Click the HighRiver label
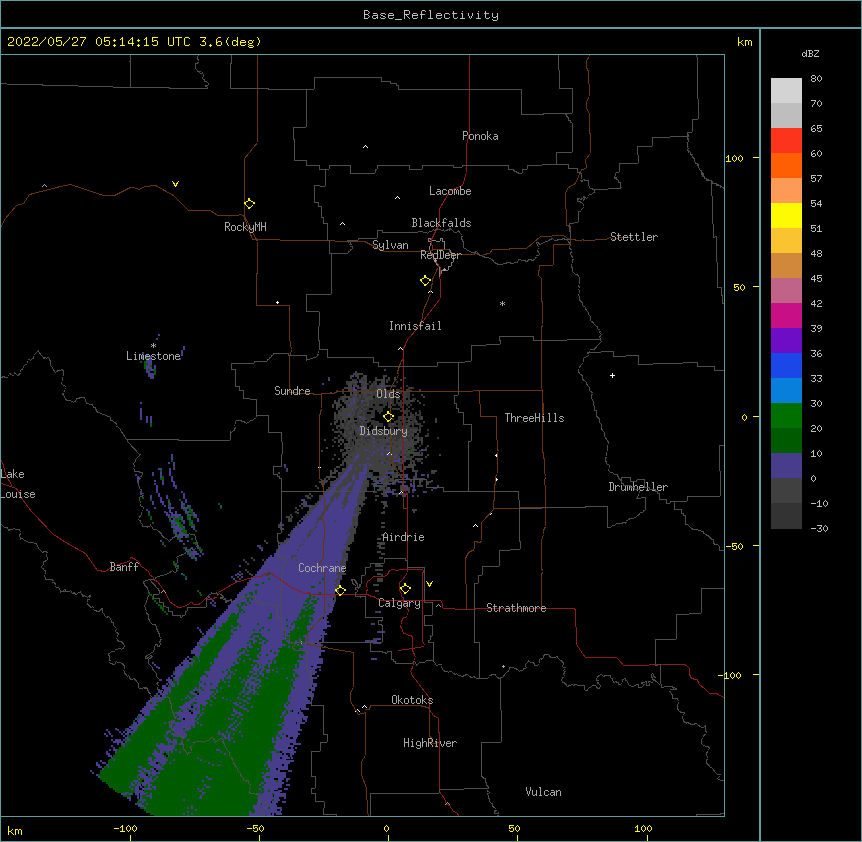This screenshot has height=842, width=862. coord(430,743)
